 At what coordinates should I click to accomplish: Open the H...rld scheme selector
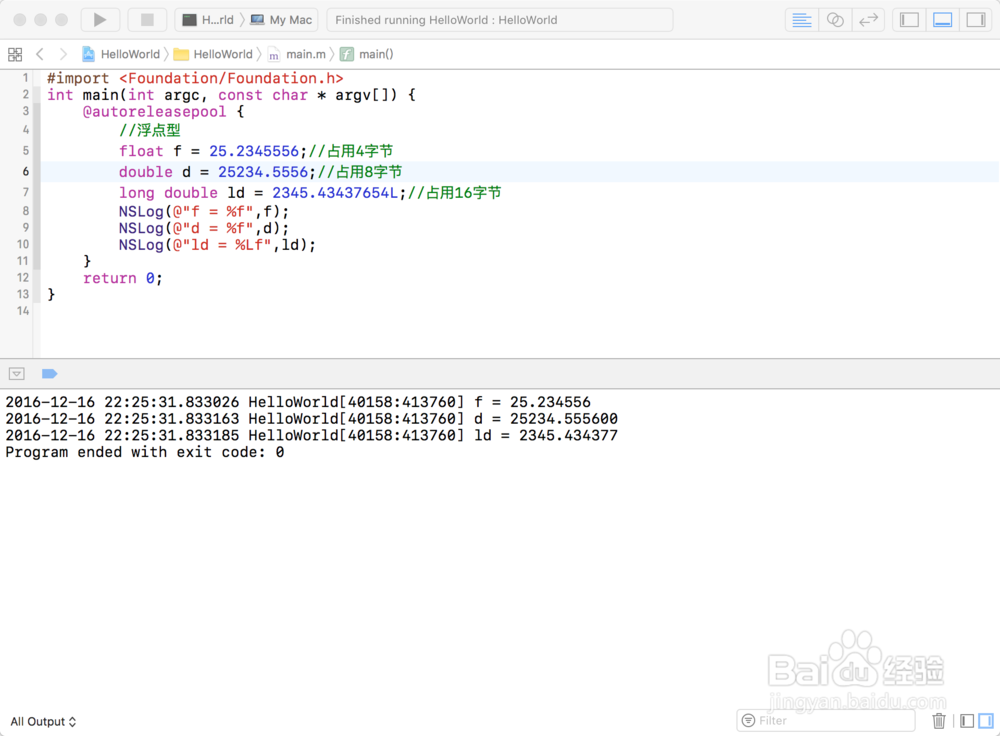click(x=208, y=20)
